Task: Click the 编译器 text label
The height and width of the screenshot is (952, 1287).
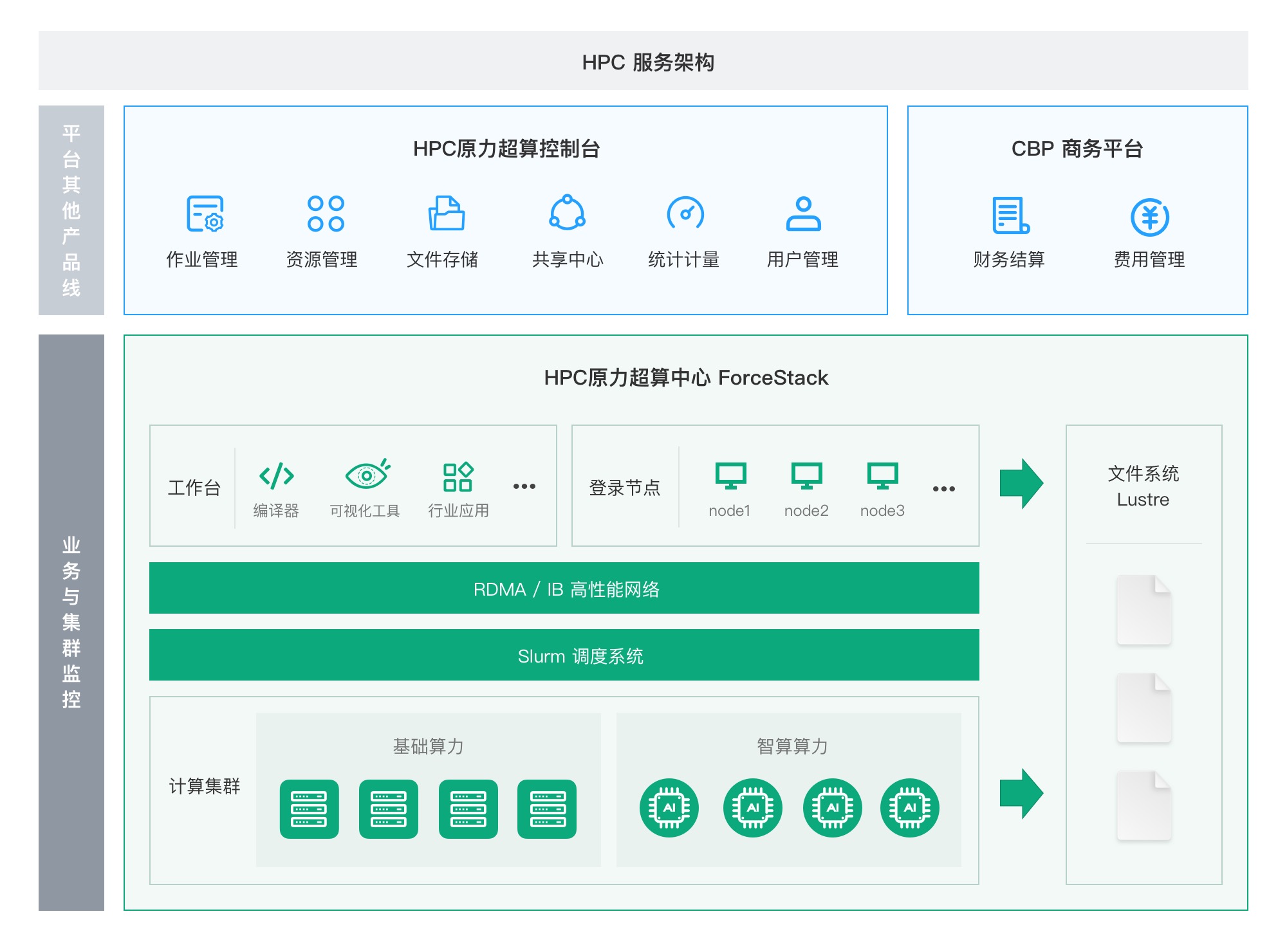Action: pos(276,511)
